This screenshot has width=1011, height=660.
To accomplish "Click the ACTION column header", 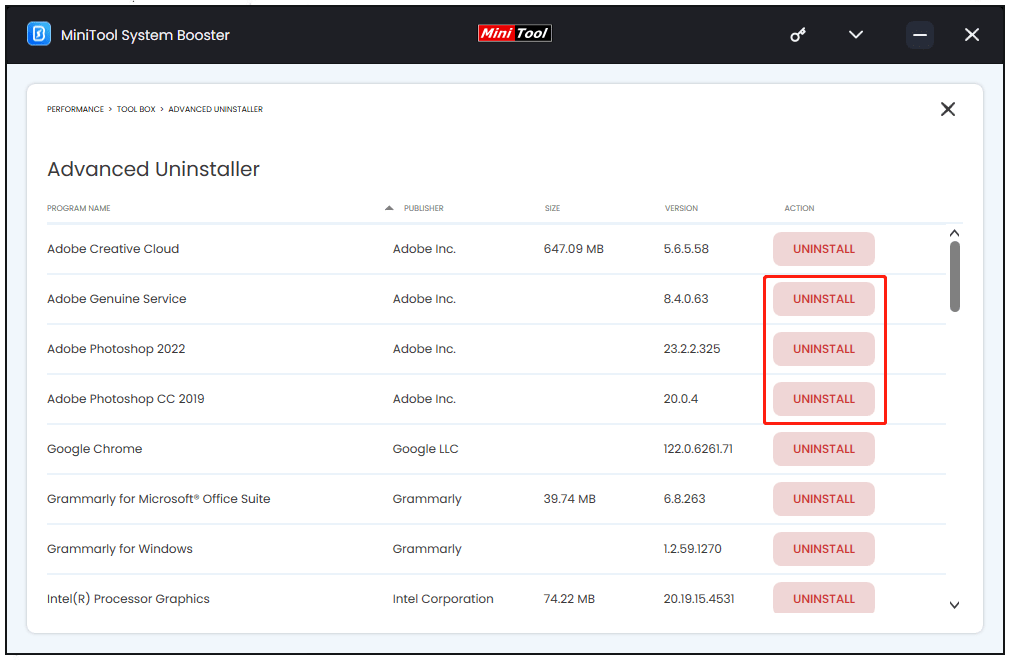I will point(800,208).
